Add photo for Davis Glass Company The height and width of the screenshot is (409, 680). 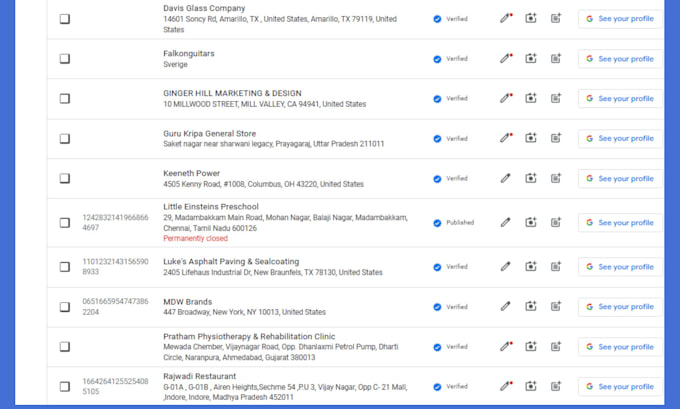click(x=531, y=18)
